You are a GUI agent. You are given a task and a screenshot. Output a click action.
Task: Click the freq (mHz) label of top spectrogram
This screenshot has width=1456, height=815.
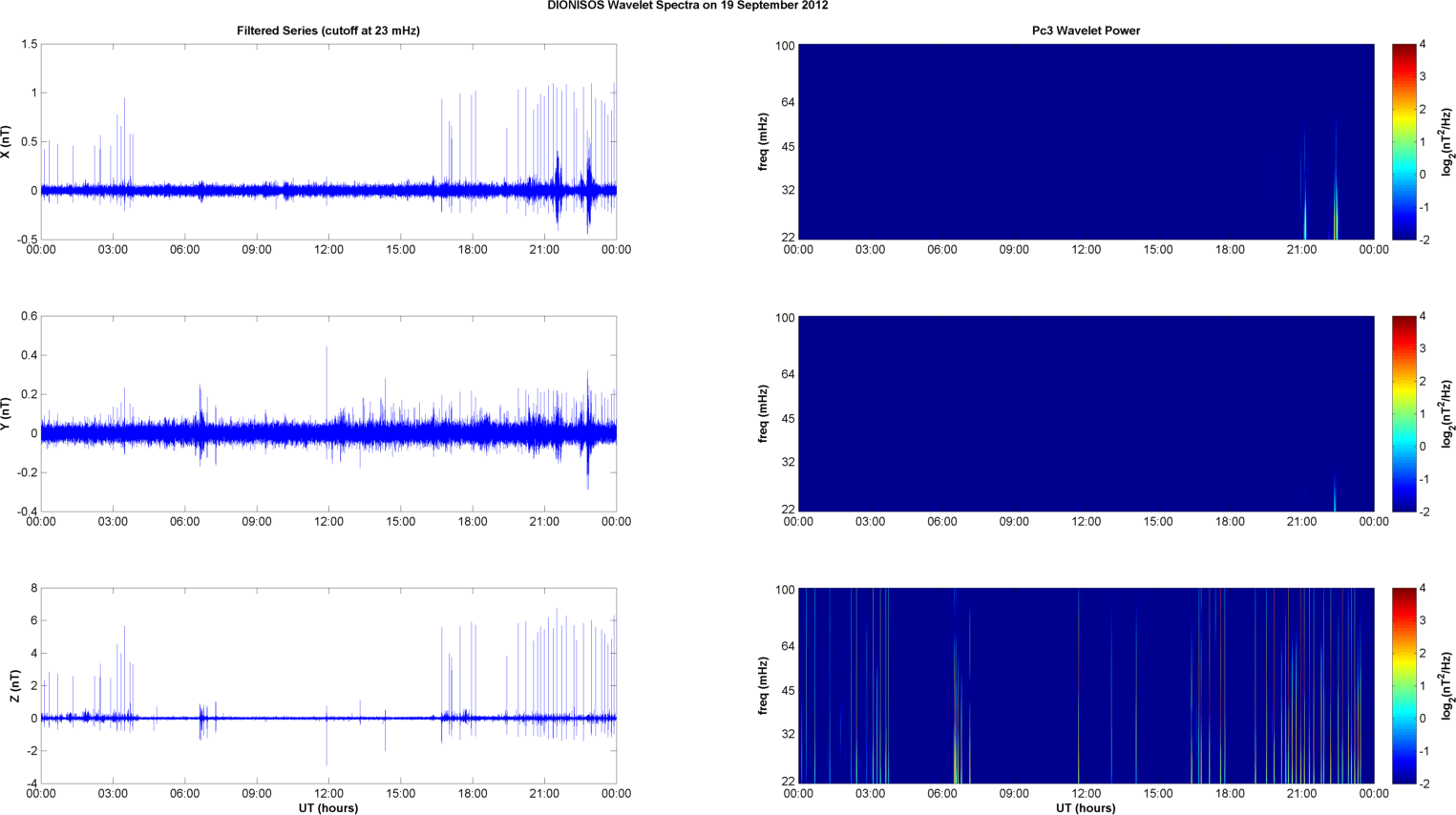764,141
